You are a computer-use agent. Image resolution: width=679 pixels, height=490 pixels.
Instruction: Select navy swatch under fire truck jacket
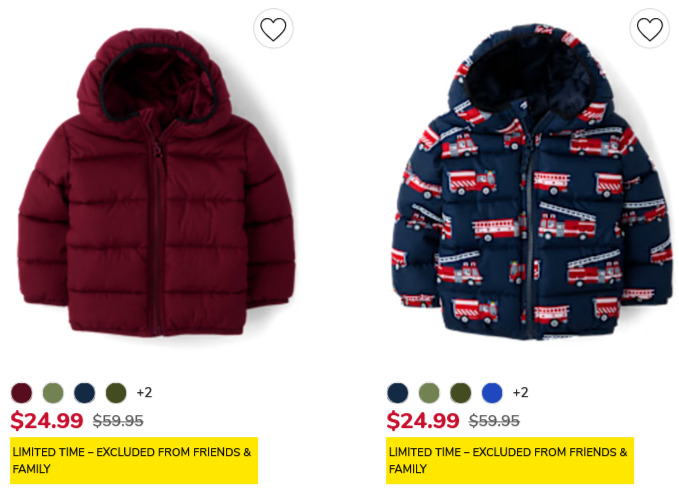[x=398, y=393]
